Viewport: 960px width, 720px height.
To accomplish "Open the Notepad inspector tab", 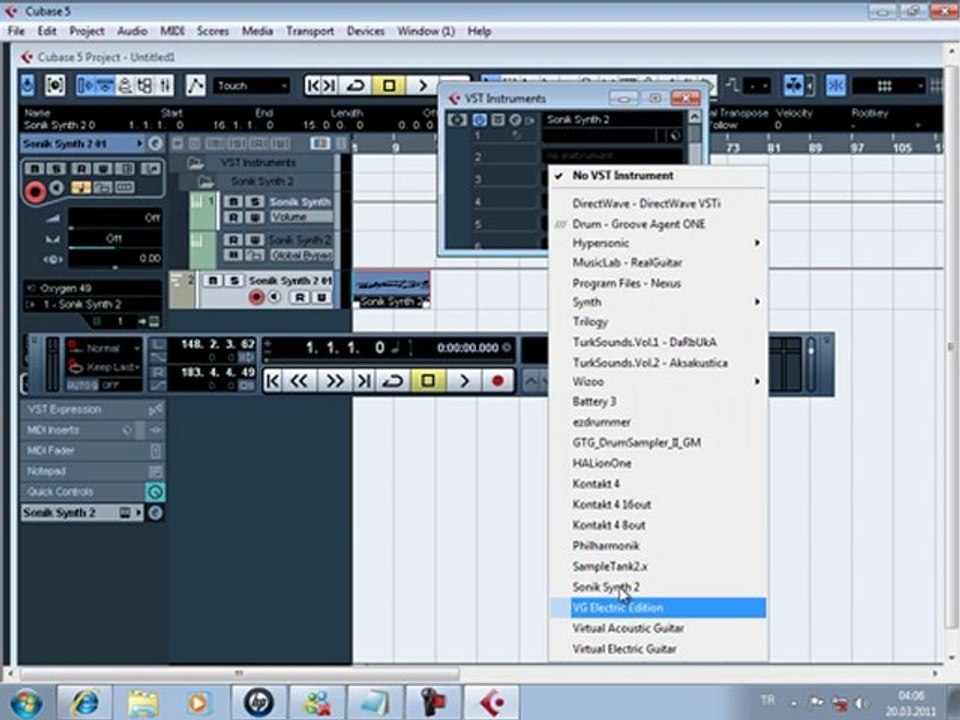I will tap(93, 471).
